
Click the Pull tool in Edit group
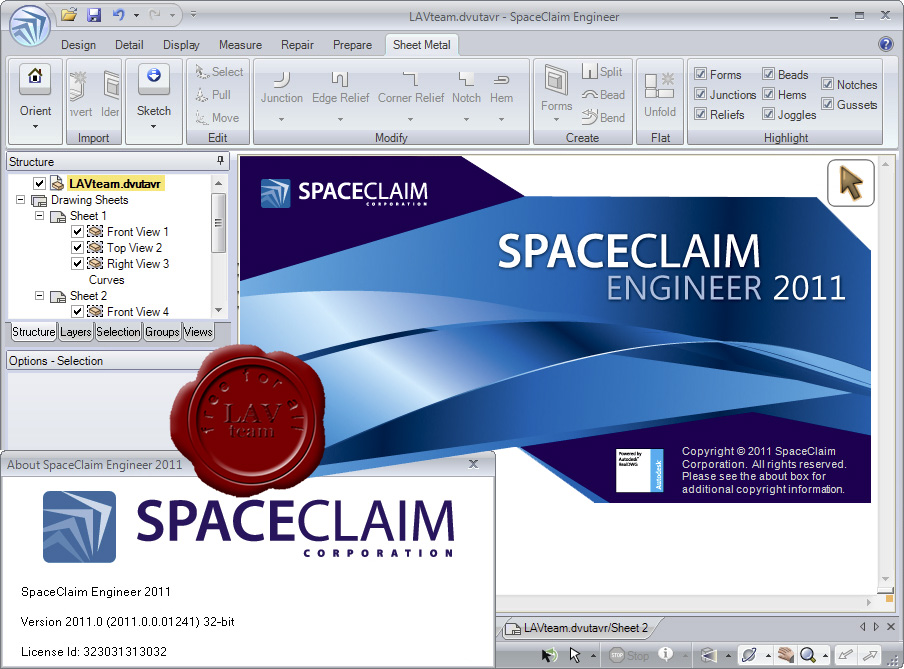coord(213,95)
